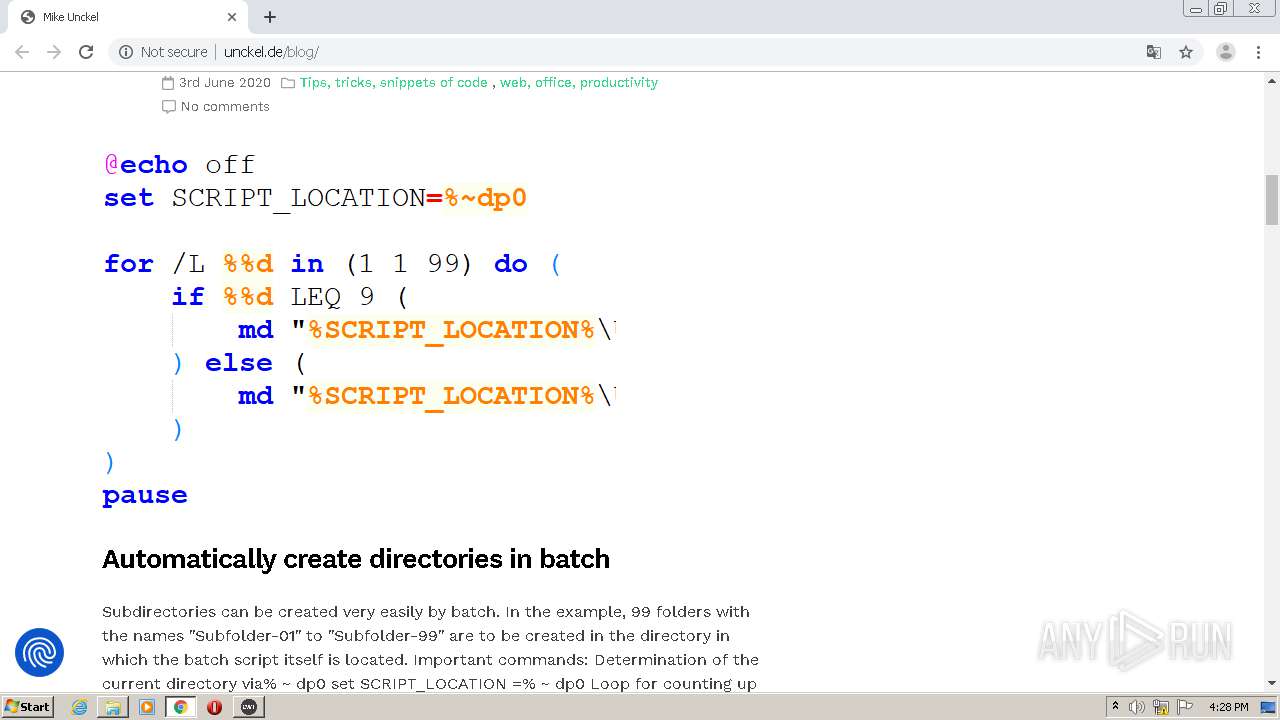Open Chrome three-dot menu
This screenshot has width=1280, height=720.
pyautogui.click(x=1258, y=52)
